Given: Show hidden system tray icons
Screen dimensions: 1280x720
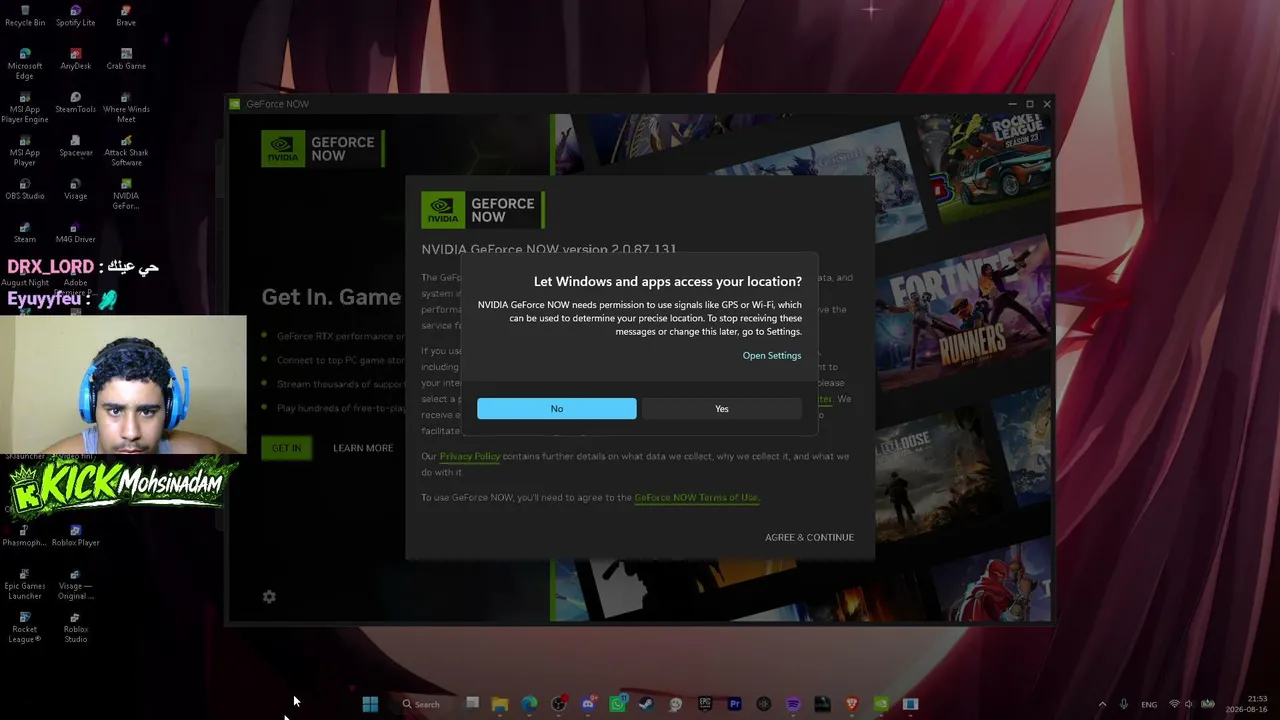Looking at the screenshot, I should point(1102,704).
